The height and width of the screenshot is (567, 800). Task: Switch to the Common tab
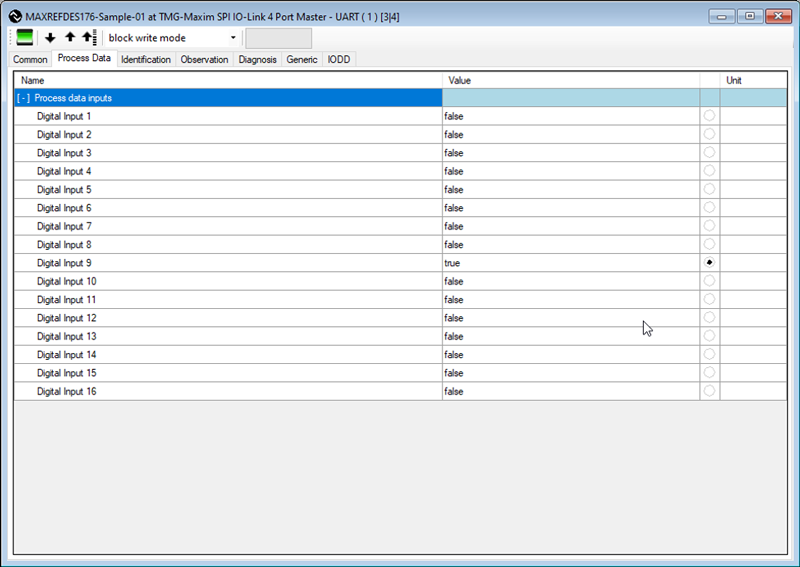click(30, 59)
